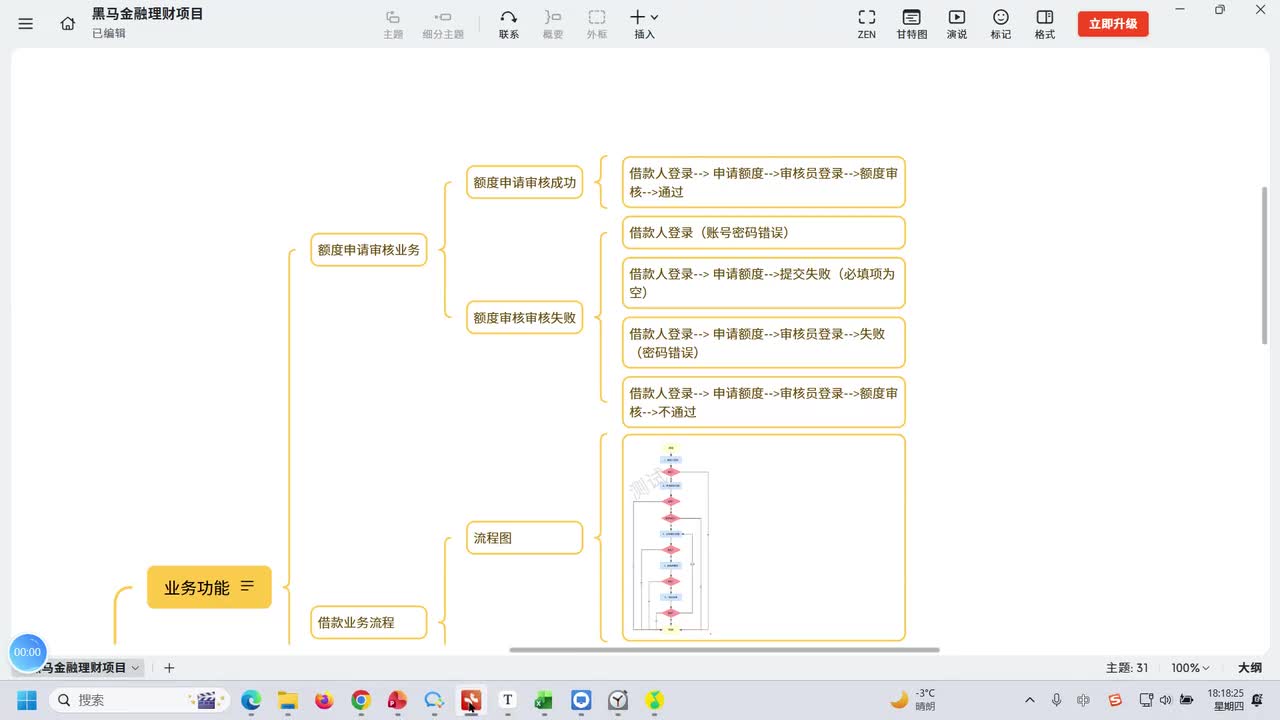
Task: Select the 额度申请审核成功 node
Action: [524, 182]
